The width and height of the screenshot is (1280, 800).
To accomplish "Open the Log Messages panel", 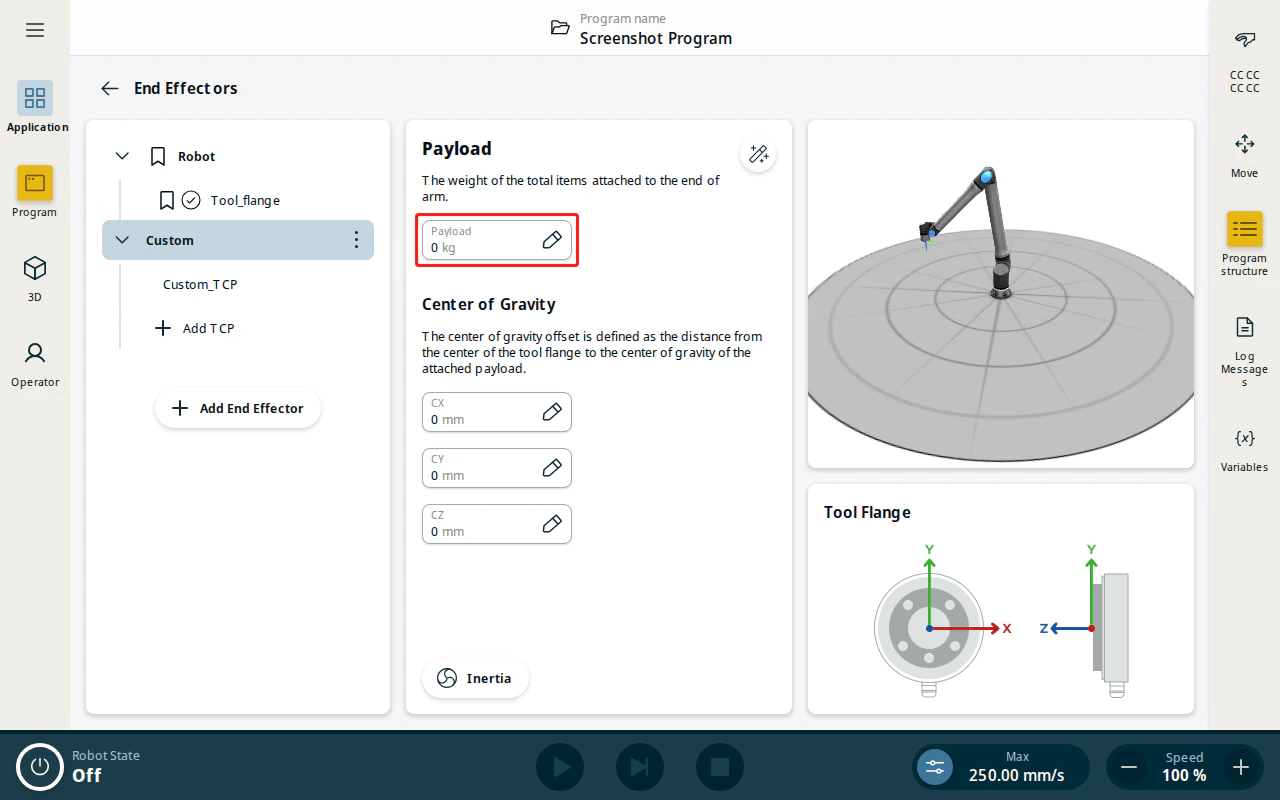I will (1245, 351).
